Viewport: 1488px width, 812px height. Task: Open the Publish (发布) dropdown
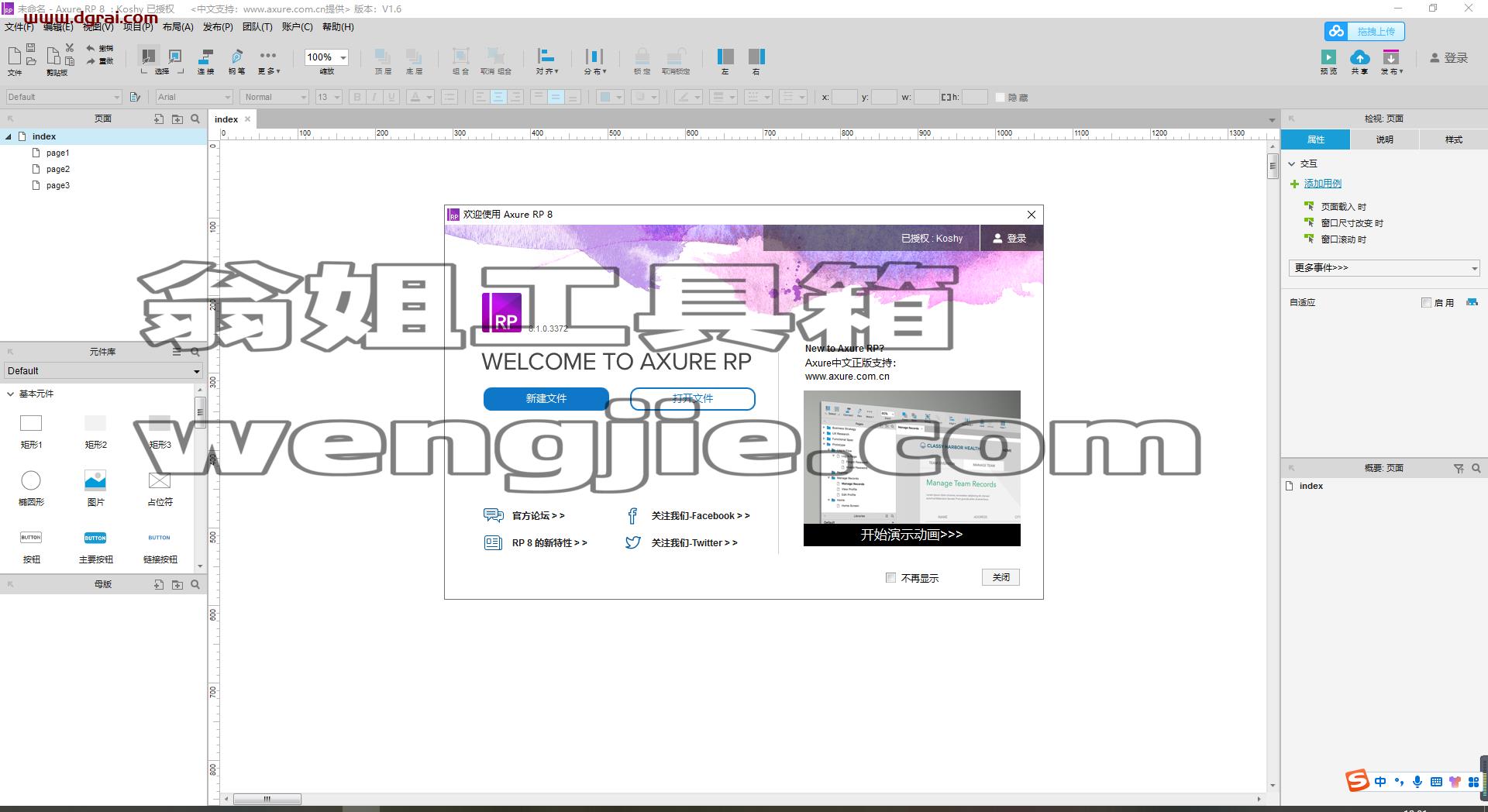(1391, 61)
